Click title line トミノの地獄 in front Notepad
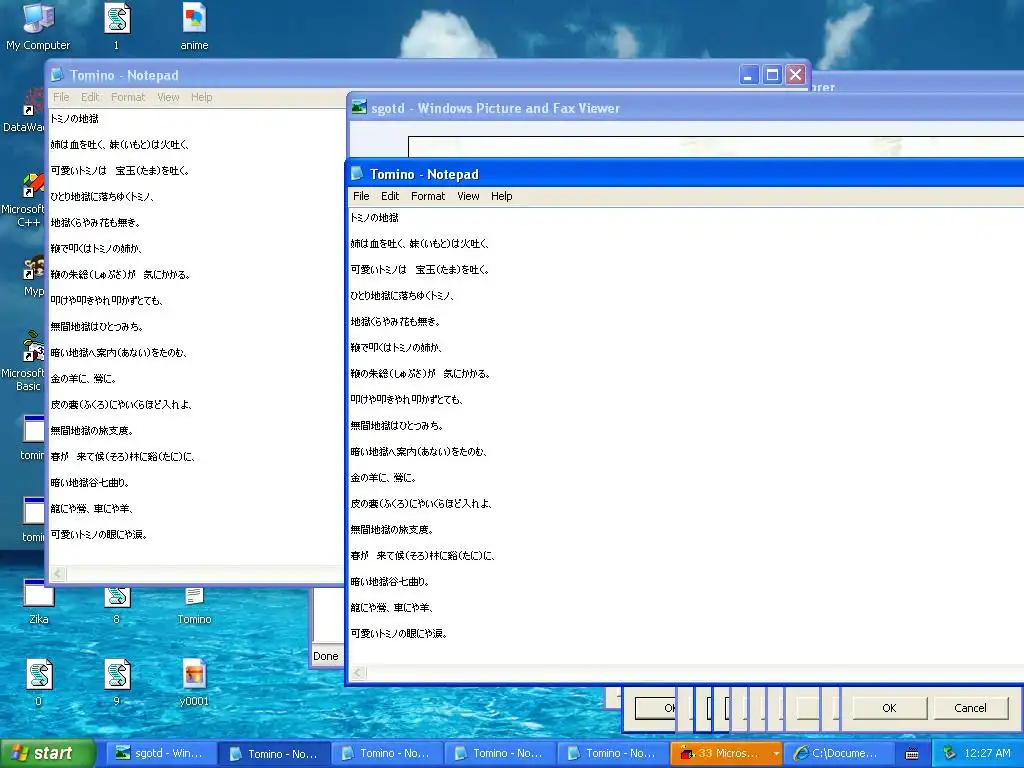The width and height of the screenshot is (1024, 768). [374, 217]
